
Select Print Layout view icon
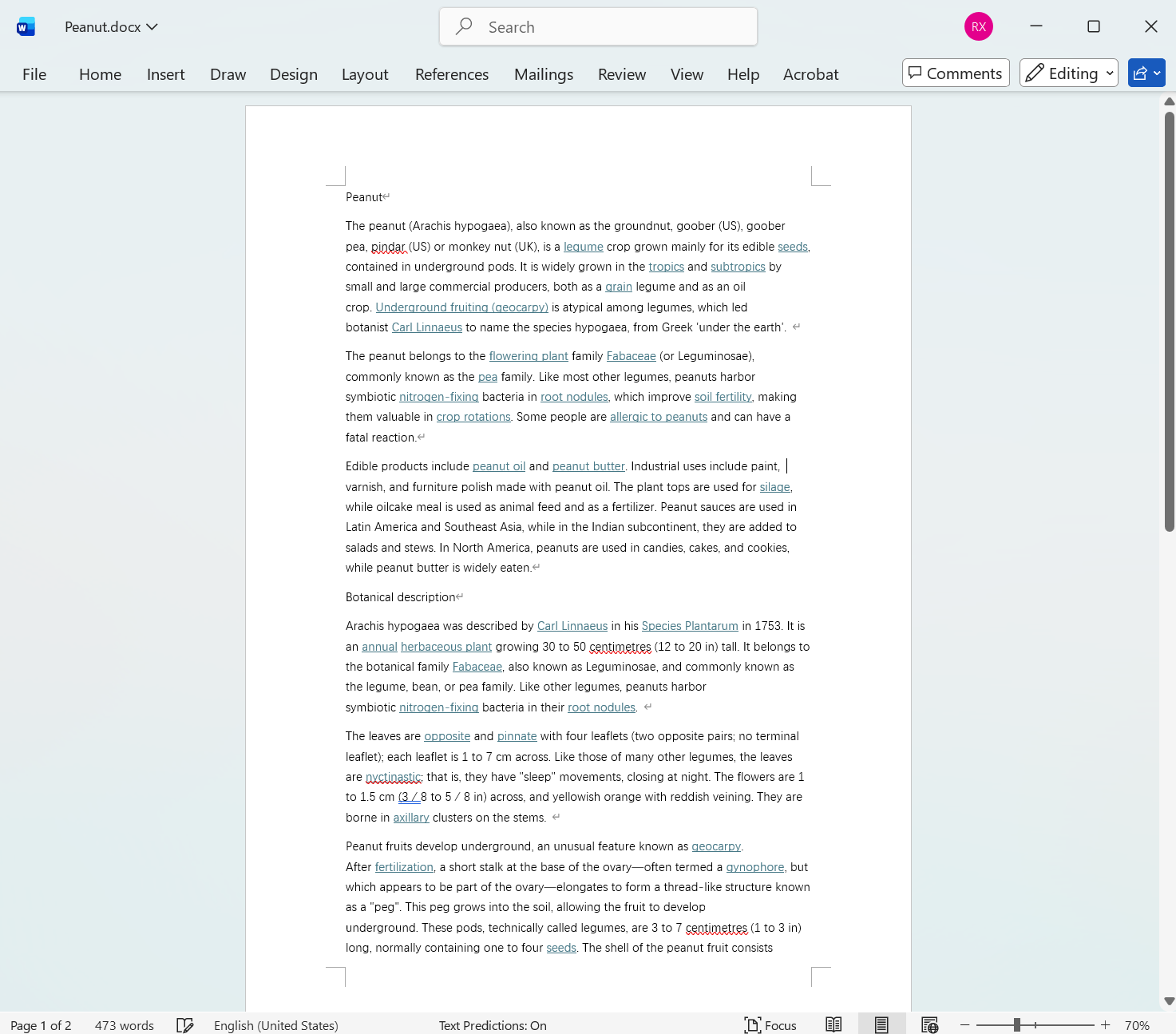[881, 1024]
